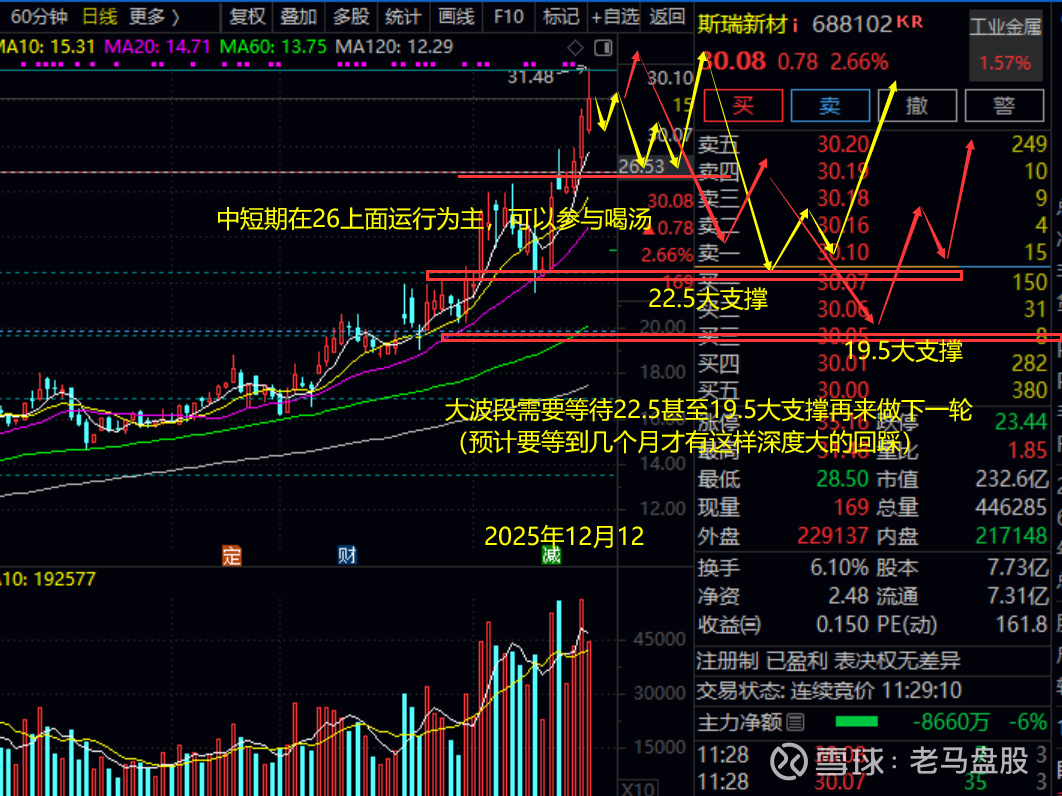The height and width of the screenshot is (796, 1062).
Task: Click the red 买 buy button
Action: (x=743, y=106)
